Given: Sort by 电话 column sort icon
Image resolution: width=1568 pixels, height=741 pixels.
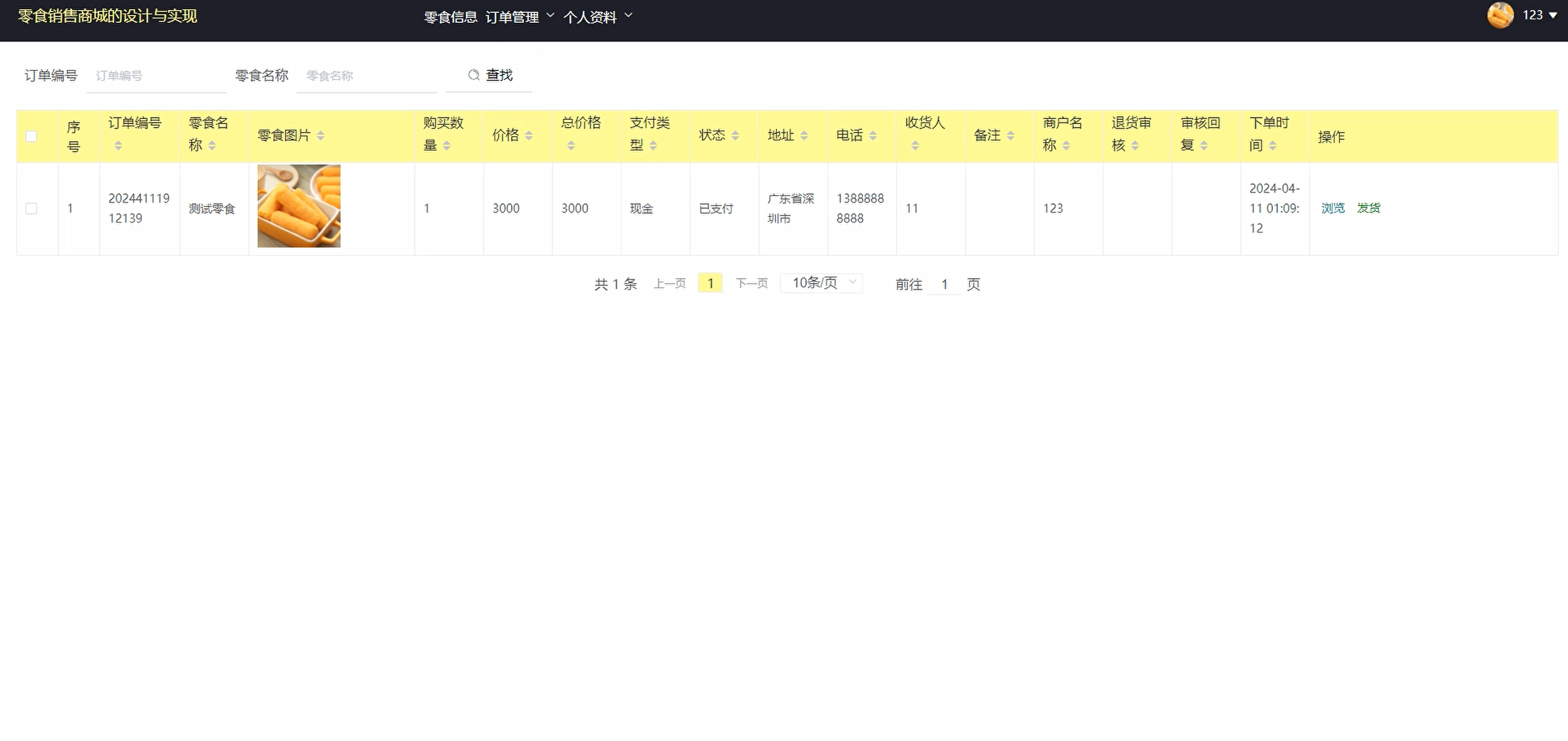Looking at the screenshot, I should tap(873, 136).
